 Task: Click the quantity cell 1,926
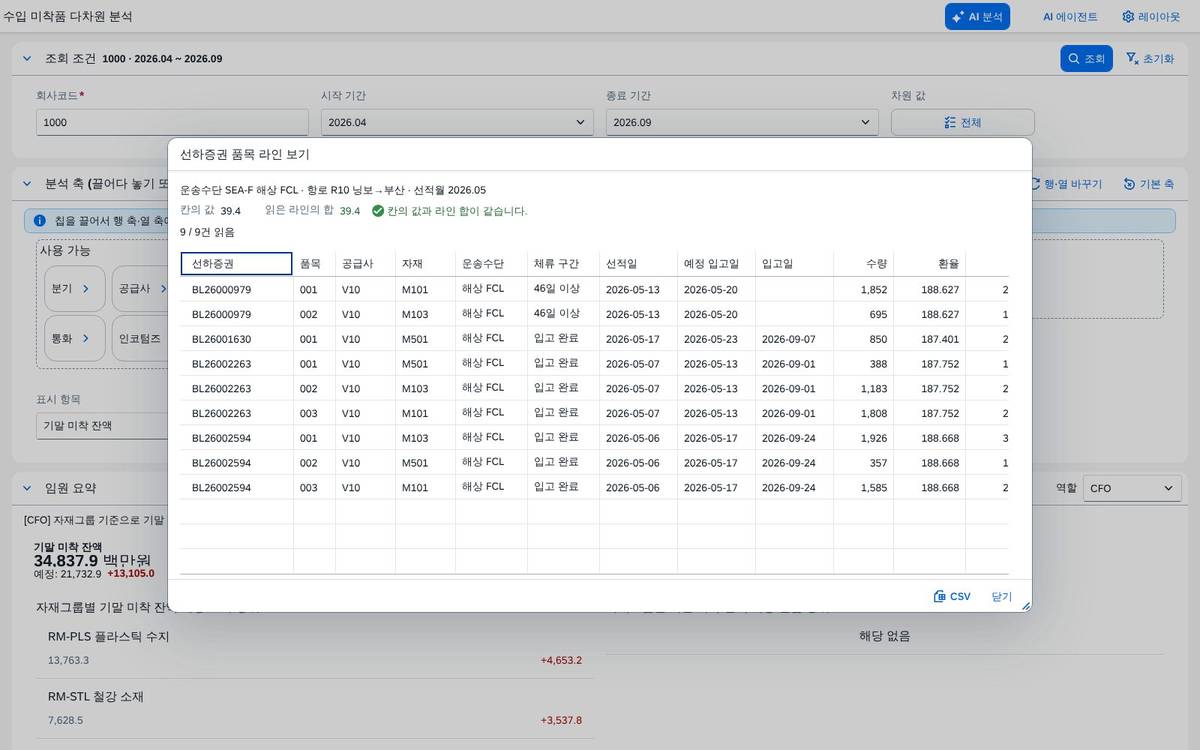click(x=864, y=438)
